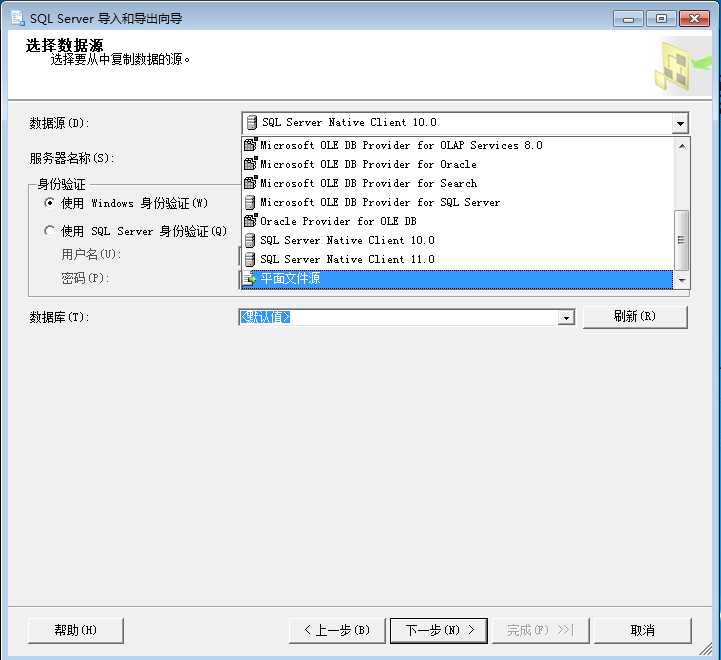Minimize the wizard window
This screenshot has width=721, height=660.
click(628, 19)
